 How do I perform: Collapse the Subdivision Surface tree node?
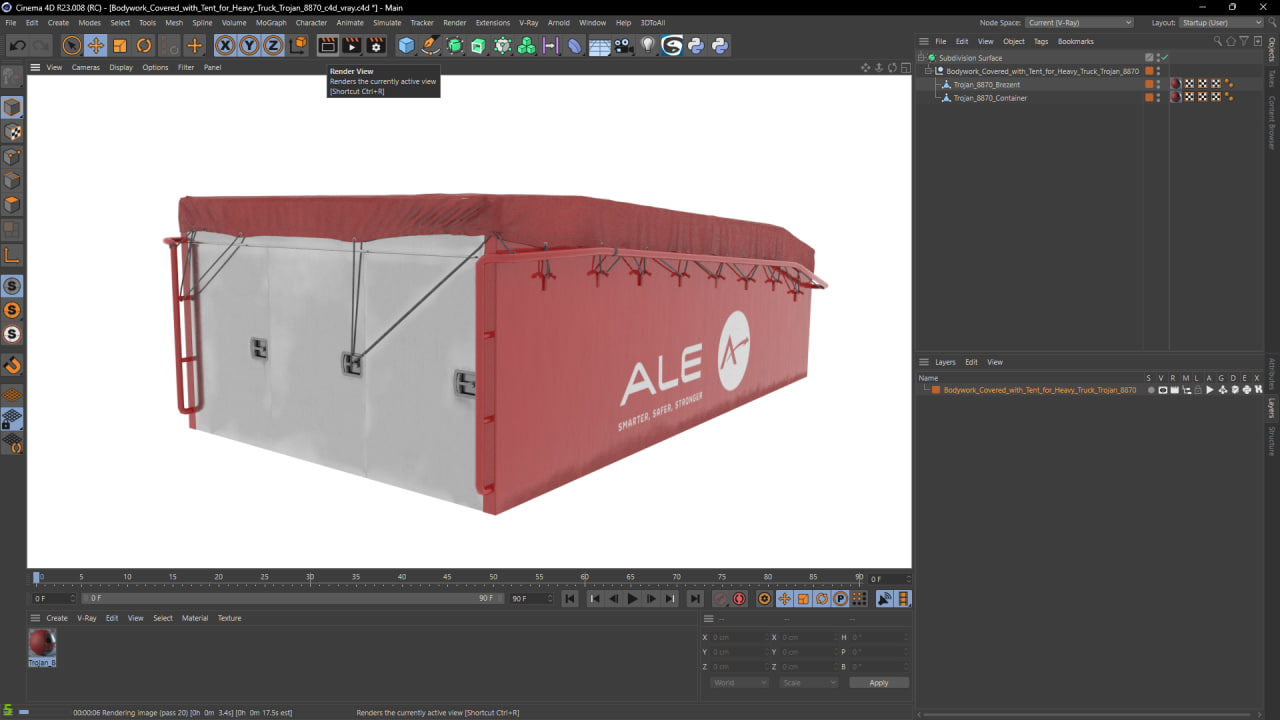click(921, 58)
